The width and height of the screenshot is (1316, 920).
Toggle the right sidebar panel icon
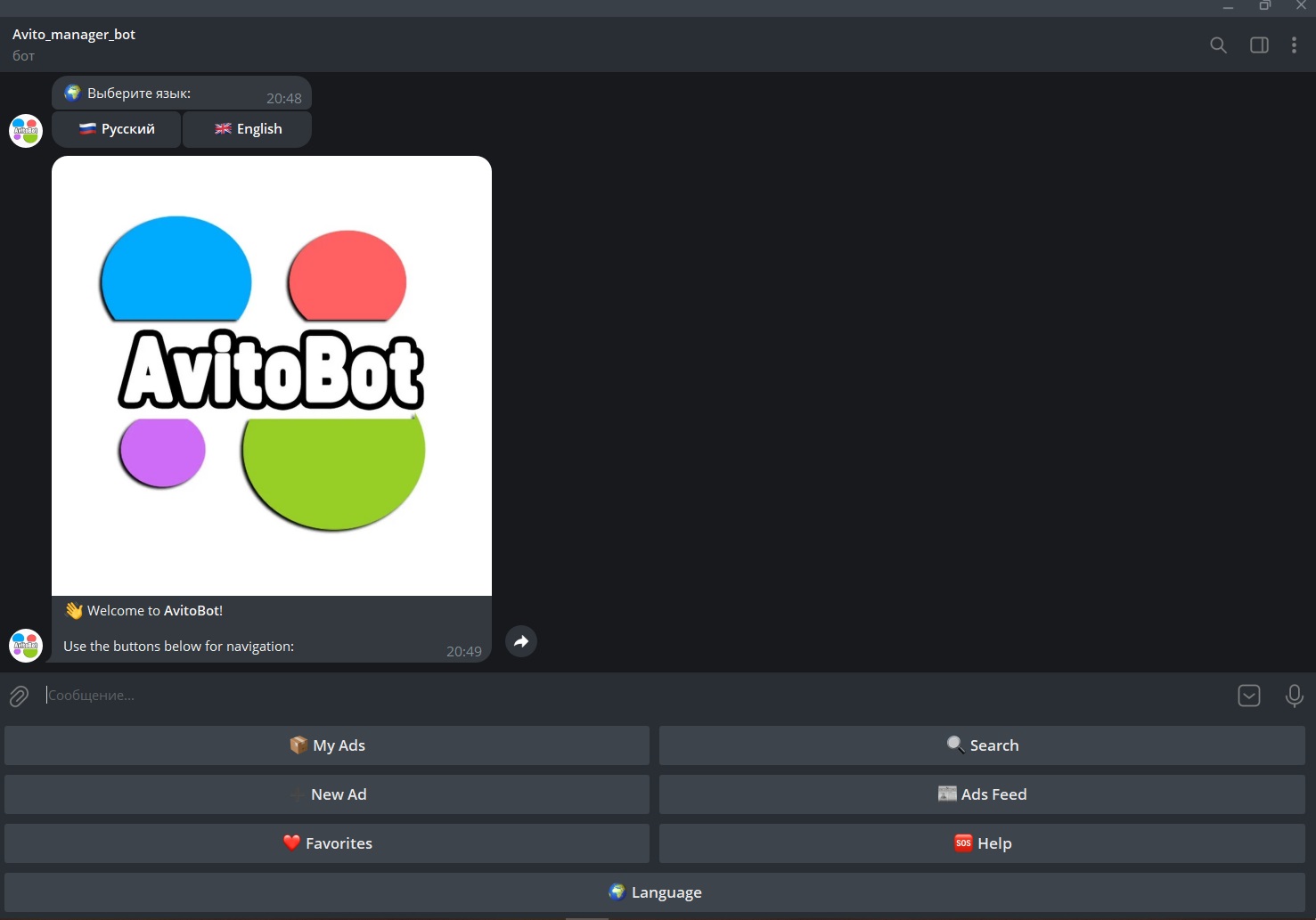1259,45
